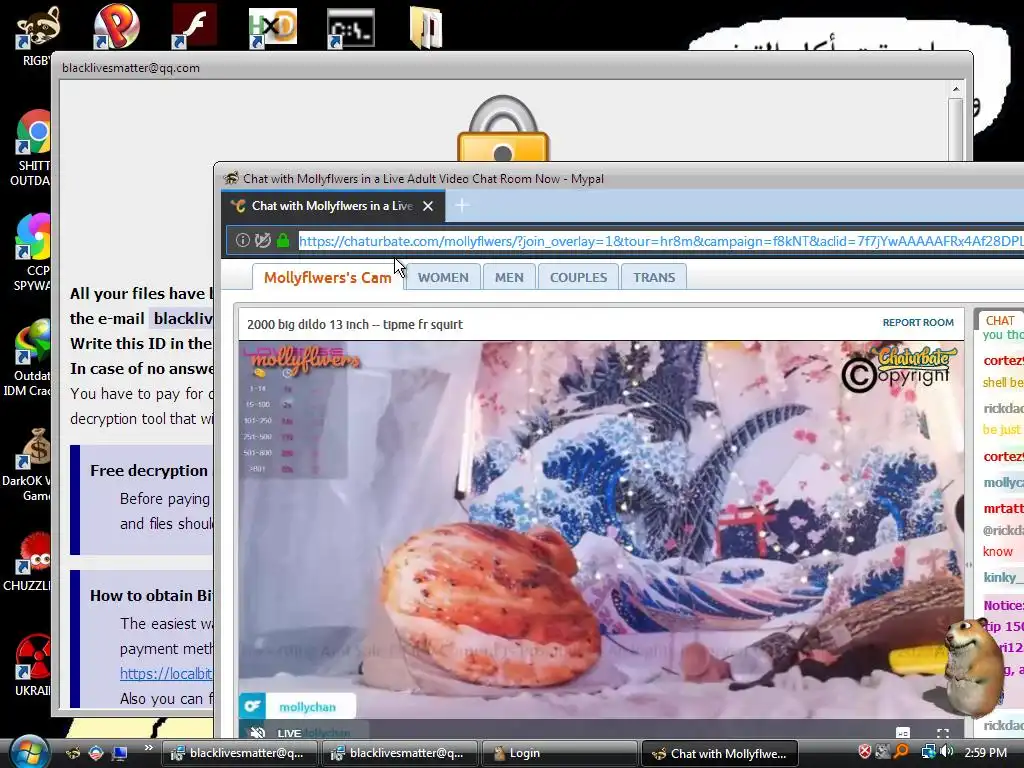Open the Chrome desktop shortcut
The image size is (1024, 768).
click(x=33, y=133)
